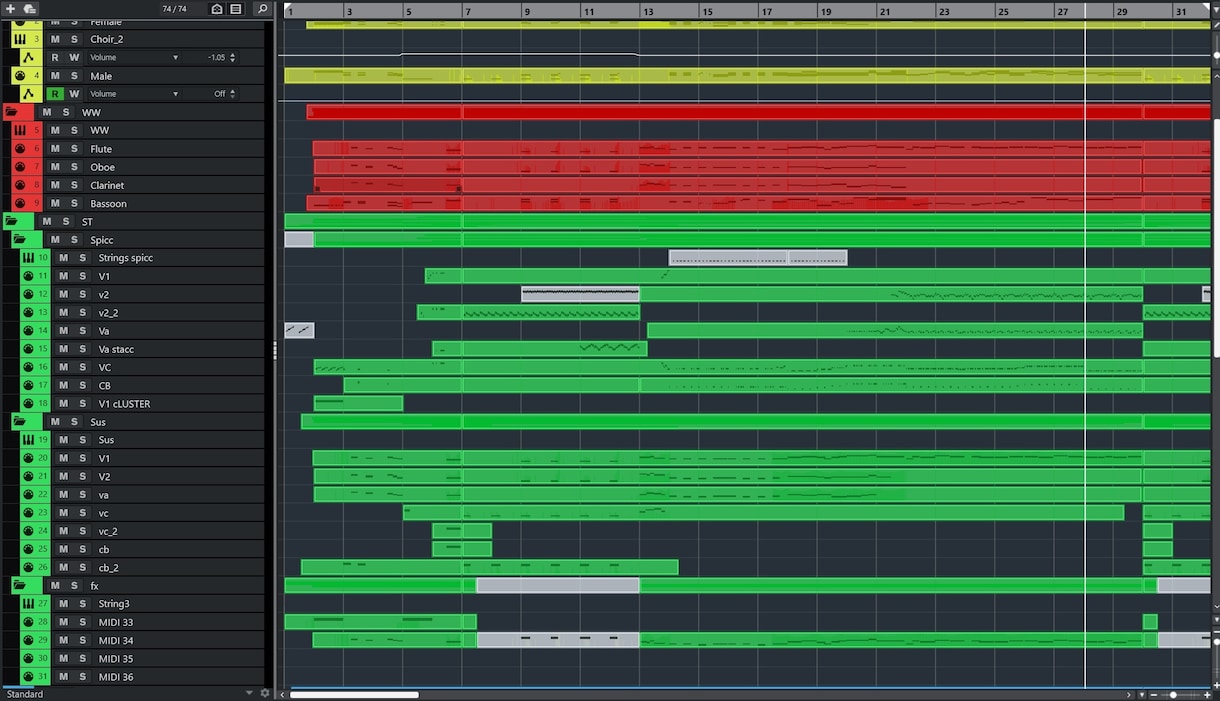The width and height of the screenshot is (1220, 701).
Task: Enable Write automation on Choir_2 volume lane
Action: [74, 57]
